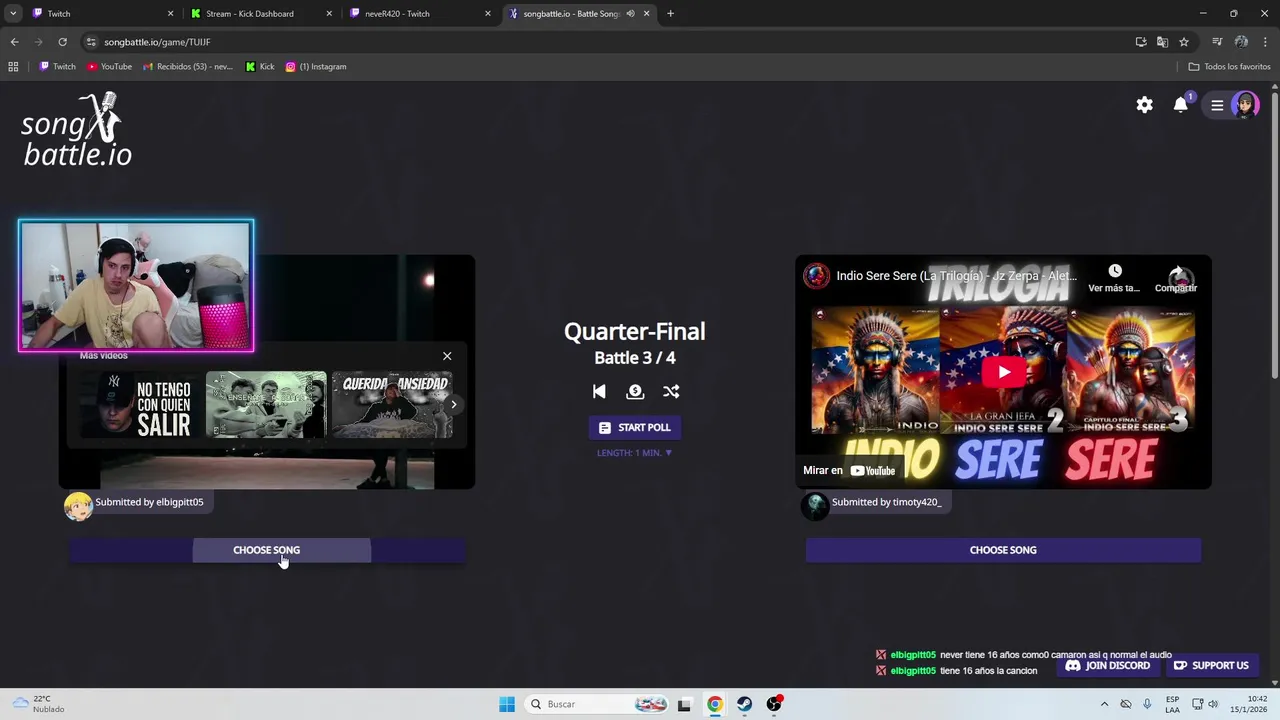Open Mirar en YouTube link

coord(849,470)
